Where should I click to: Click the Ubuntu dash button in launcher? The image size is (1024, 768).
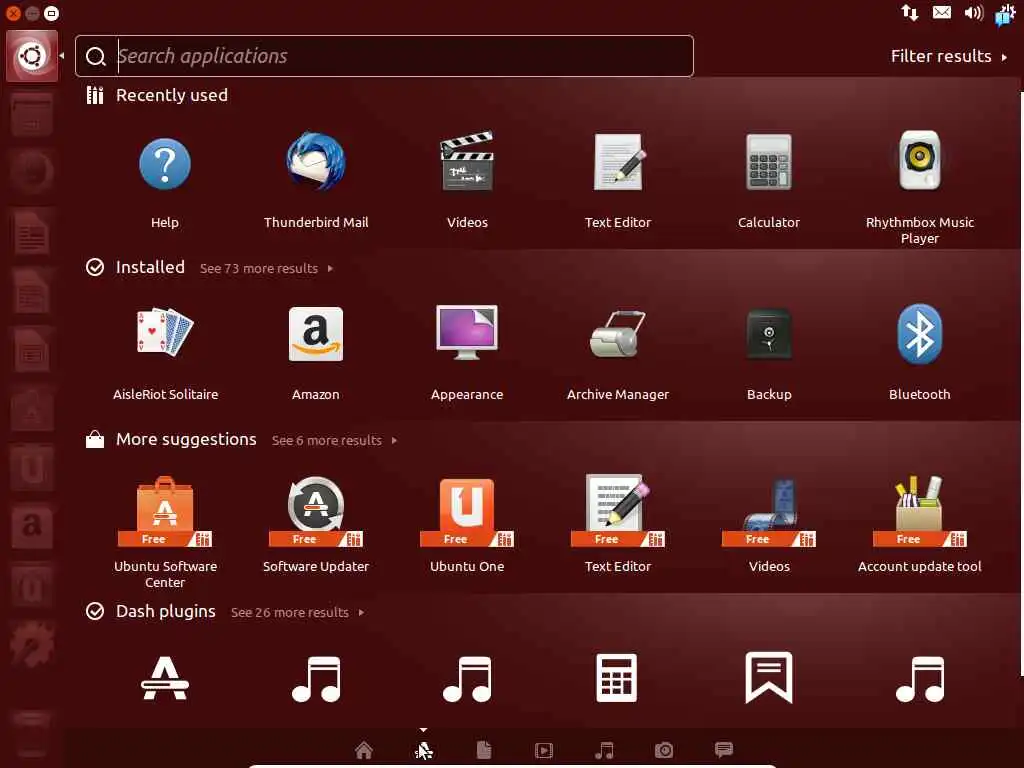(x=32, y=56)
